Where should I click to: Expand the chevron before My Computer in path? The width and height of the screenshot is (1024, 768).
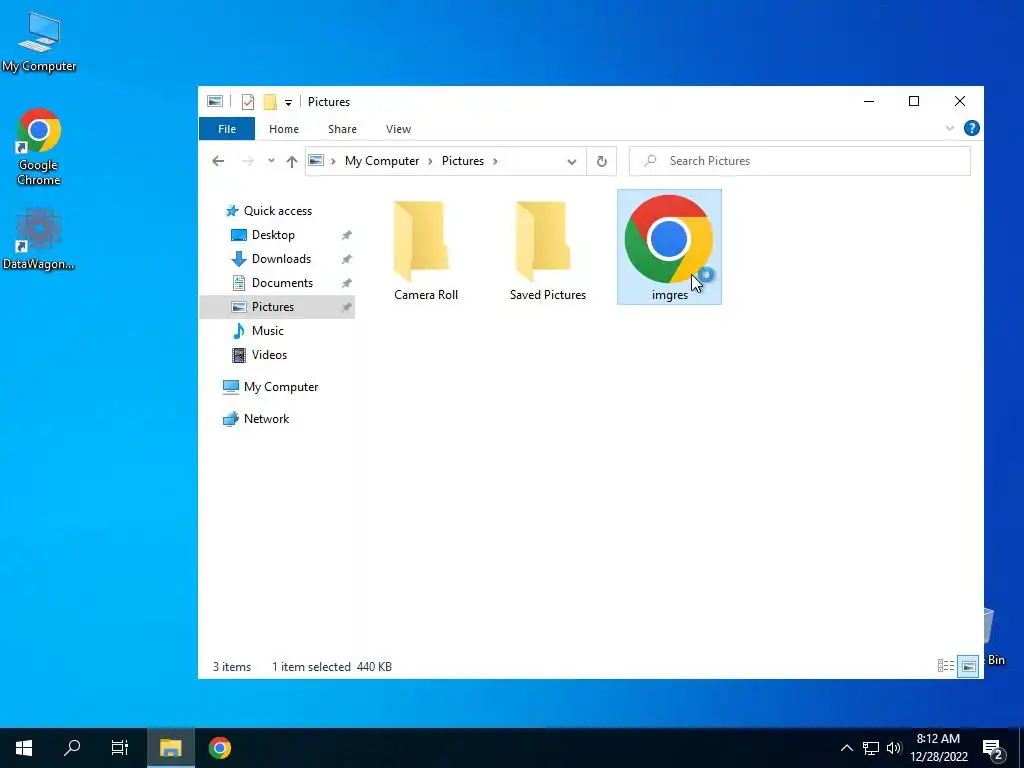click(x=332, y=161)
